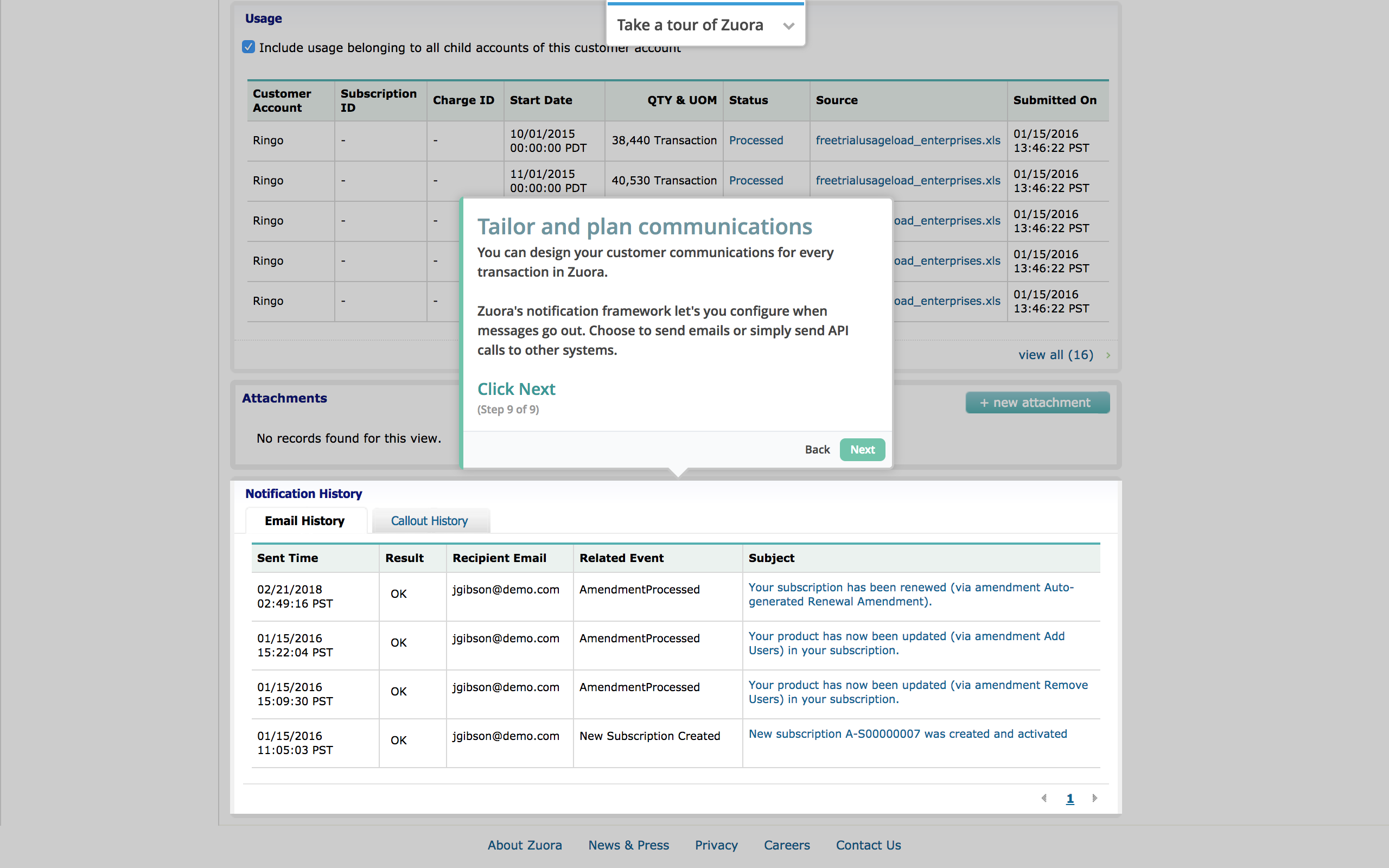The height and width of the screenshot is (868, 1389).
Task: Click Take a tour of Zuora title
Action: [690, 25]
